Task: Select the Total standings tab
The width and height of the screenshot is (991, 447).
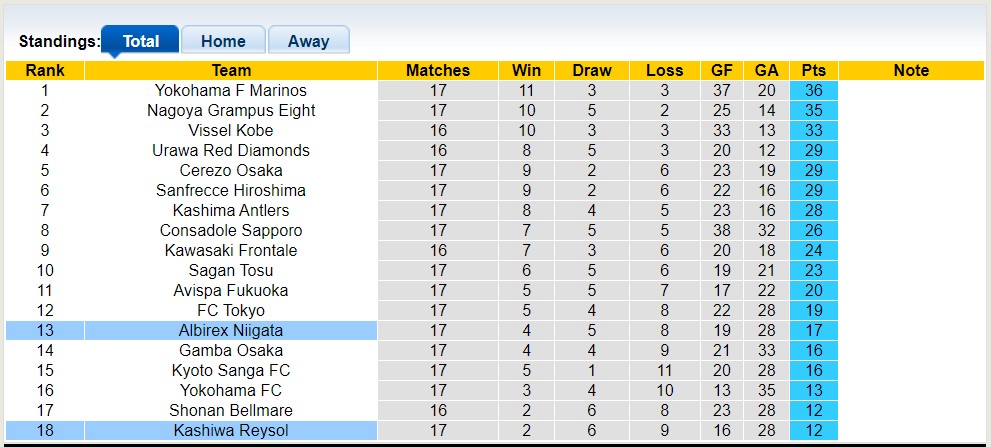Action: [x=141, y=41]
